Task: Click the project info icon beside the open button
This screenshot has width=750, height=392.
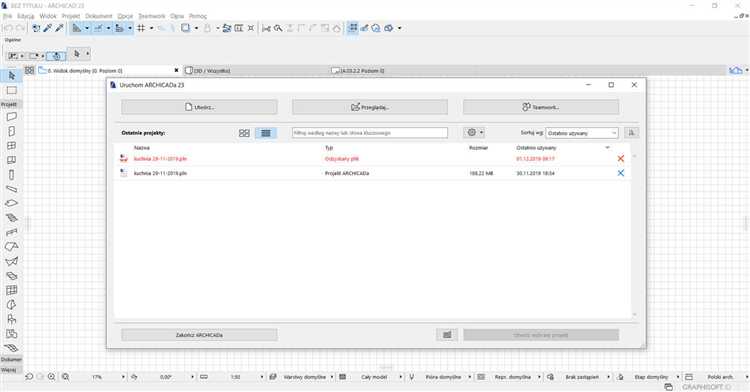Action: pos(447,335)
